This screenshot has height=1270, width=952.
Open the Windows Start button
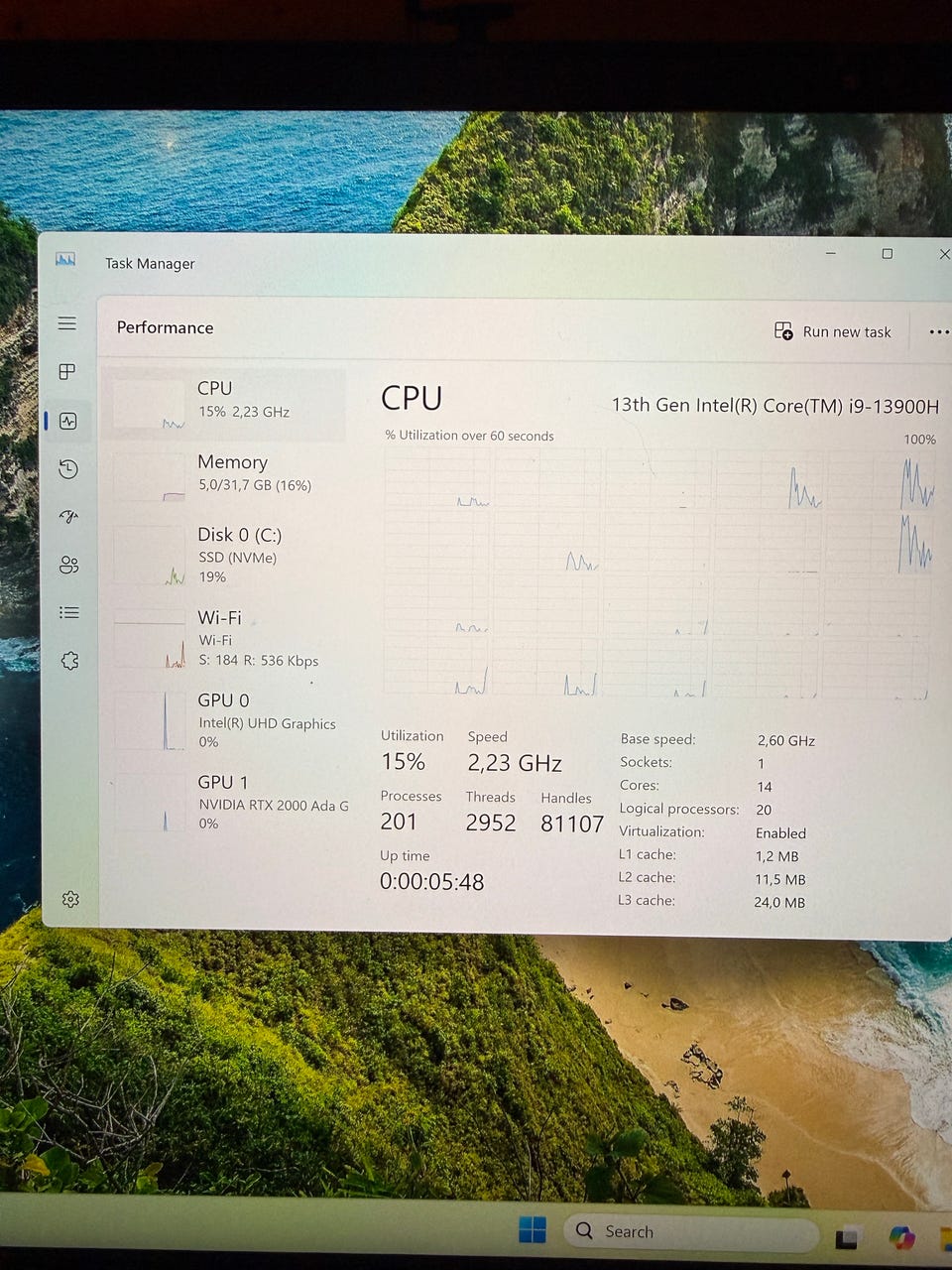[533, 1229]
